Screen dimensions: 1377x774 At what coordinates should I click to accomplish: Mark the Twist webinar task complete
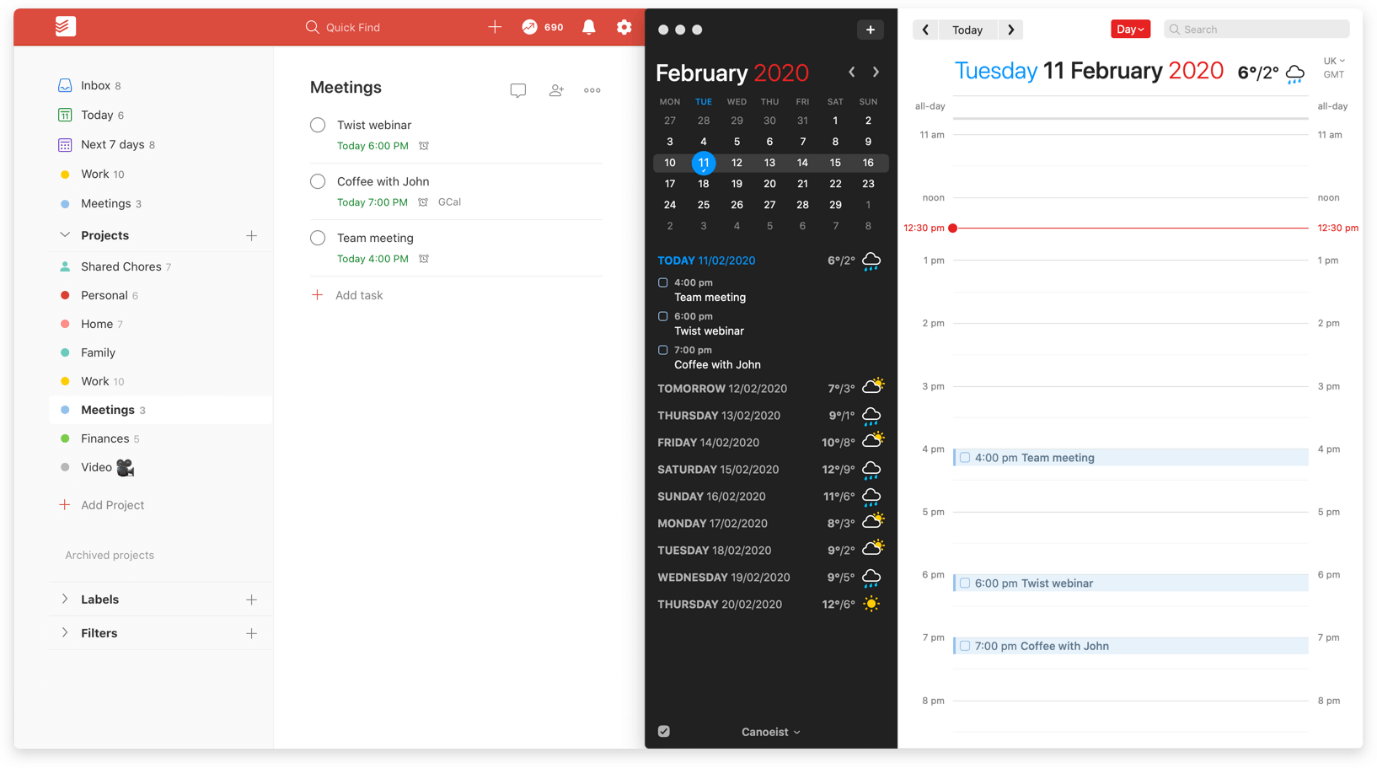coord(317,125)
